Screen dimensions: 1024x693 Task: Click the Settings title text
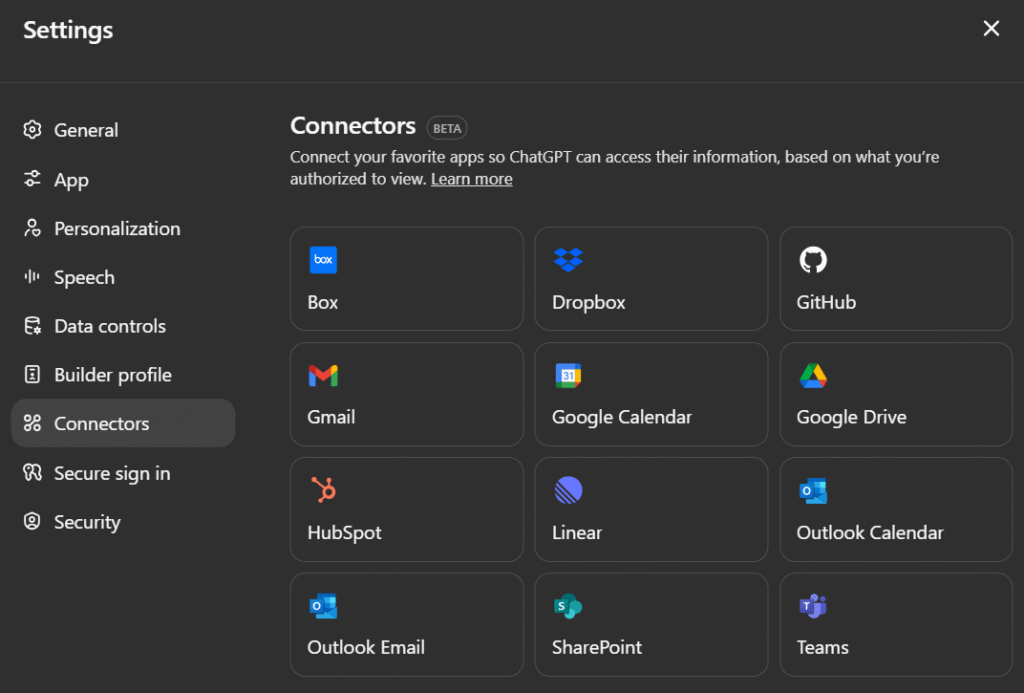[68, 30]
